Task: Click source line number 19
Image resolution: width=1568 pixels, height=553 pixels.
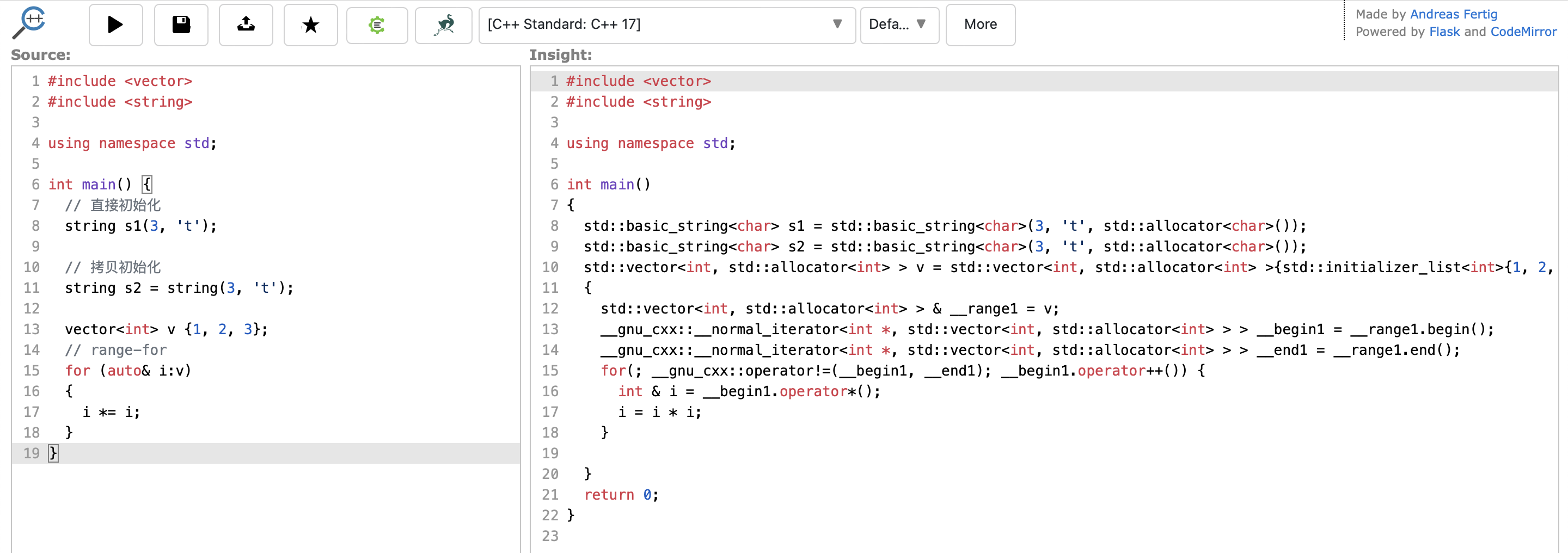Action: pyautogui.click(x=31, y=453)
